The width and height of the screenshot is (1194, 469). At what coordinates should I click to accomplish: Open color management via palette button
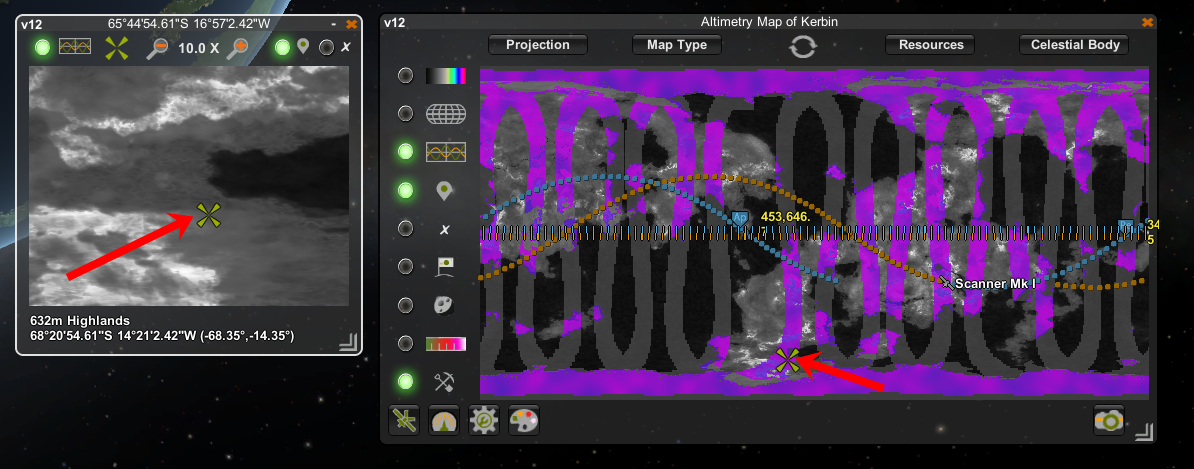click(x=524, y=420)
